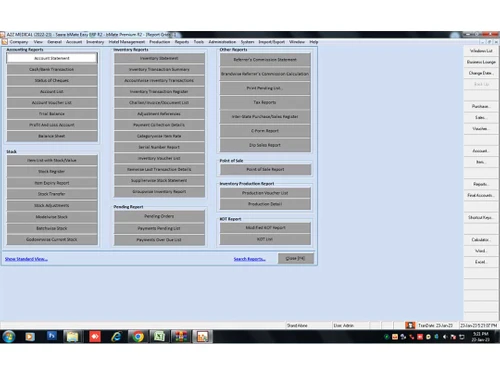This screenshot has height=375, width=500.
Task: Open Status of Cheques report
Action: click(52, 80)
